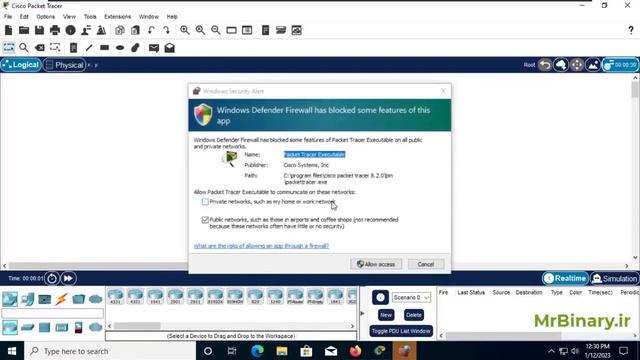Select the Place Note tool
Screen dimensions: 640x360
click(73, 48)
